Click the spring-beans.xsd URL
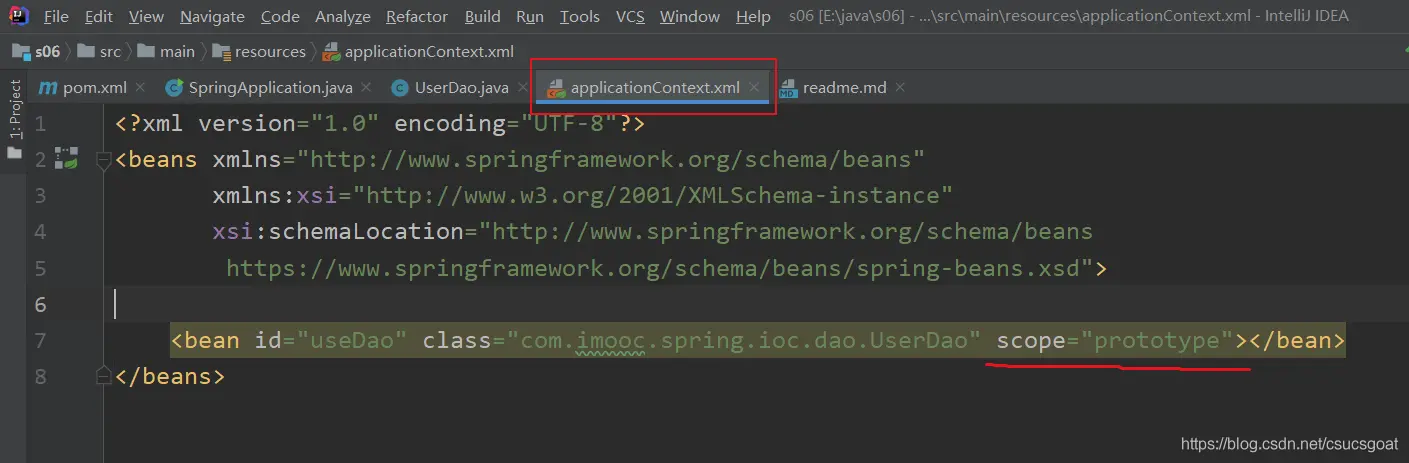This screenshot has height=463, width=1409. coord(661,268)
